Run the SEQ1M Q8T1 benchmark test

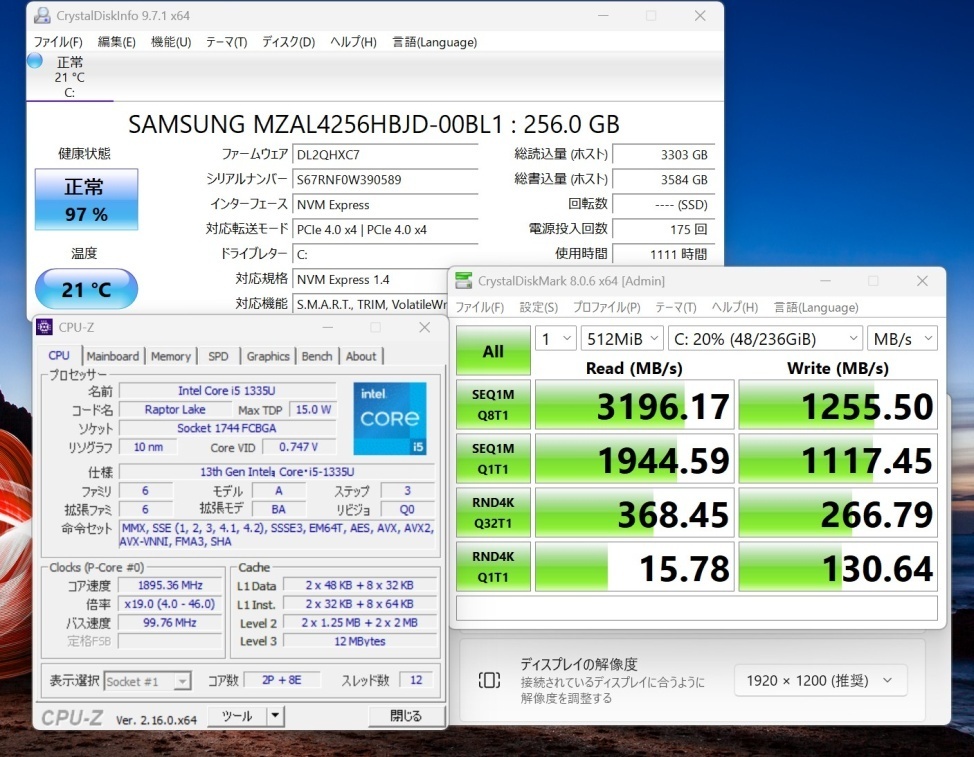tap(493, 406)
